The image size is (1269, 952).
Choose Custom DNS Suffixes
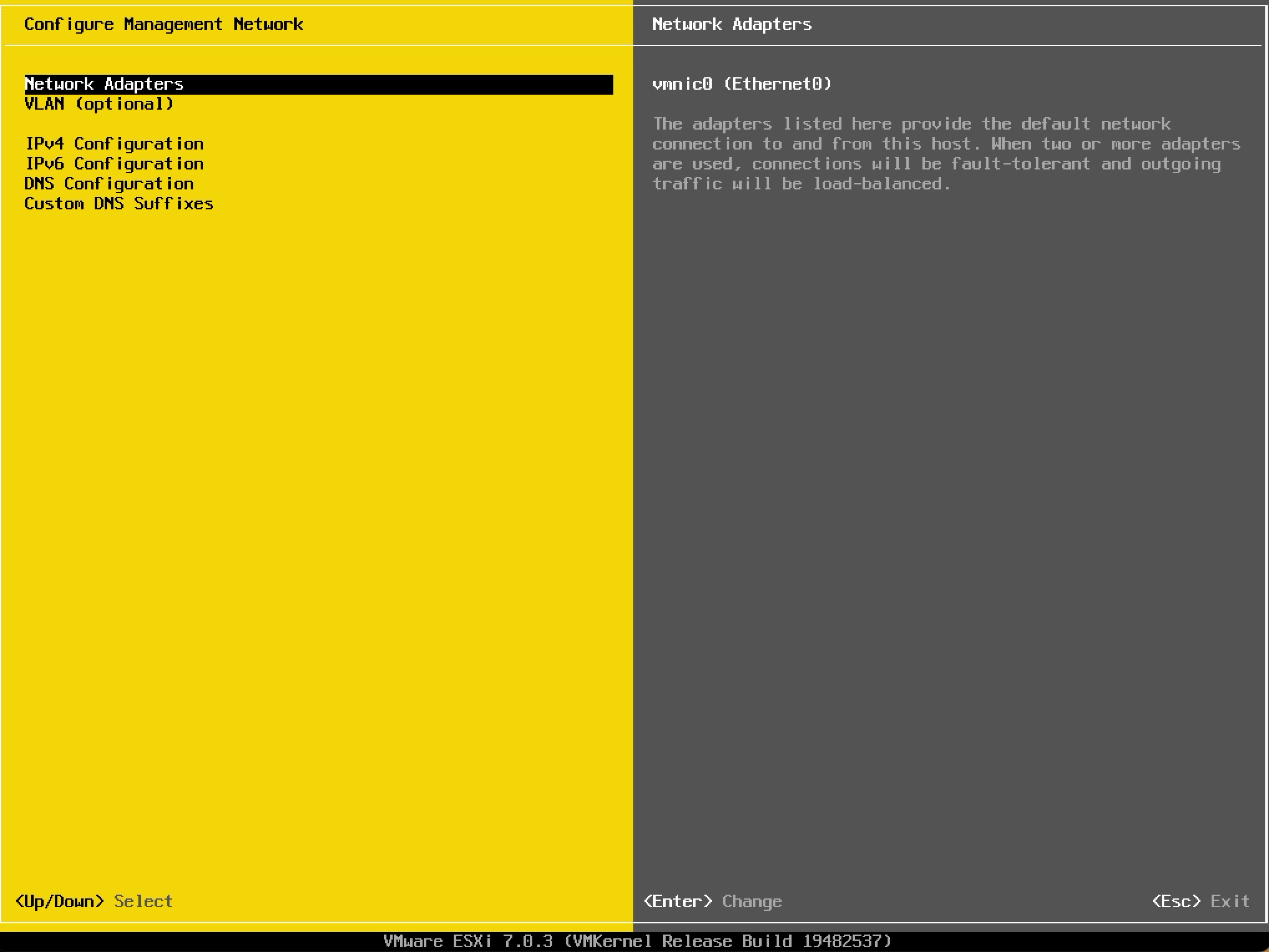(119, 204)
